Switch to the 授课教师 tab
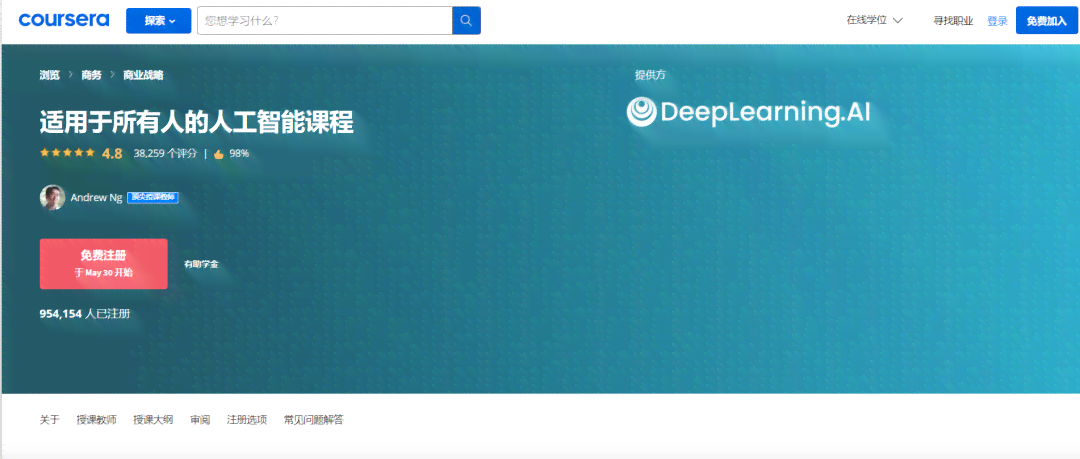 [x=96, y=419]
